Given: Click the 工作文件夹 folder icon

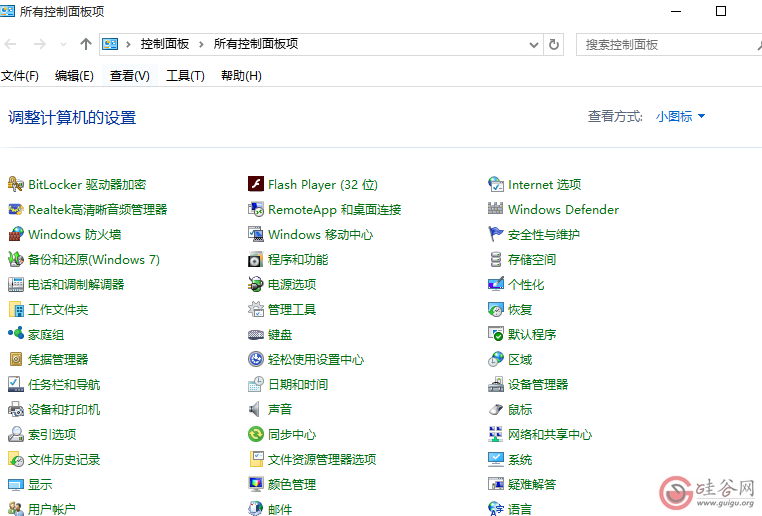Looking at the screenshot, I should click(x=16, y=310).
